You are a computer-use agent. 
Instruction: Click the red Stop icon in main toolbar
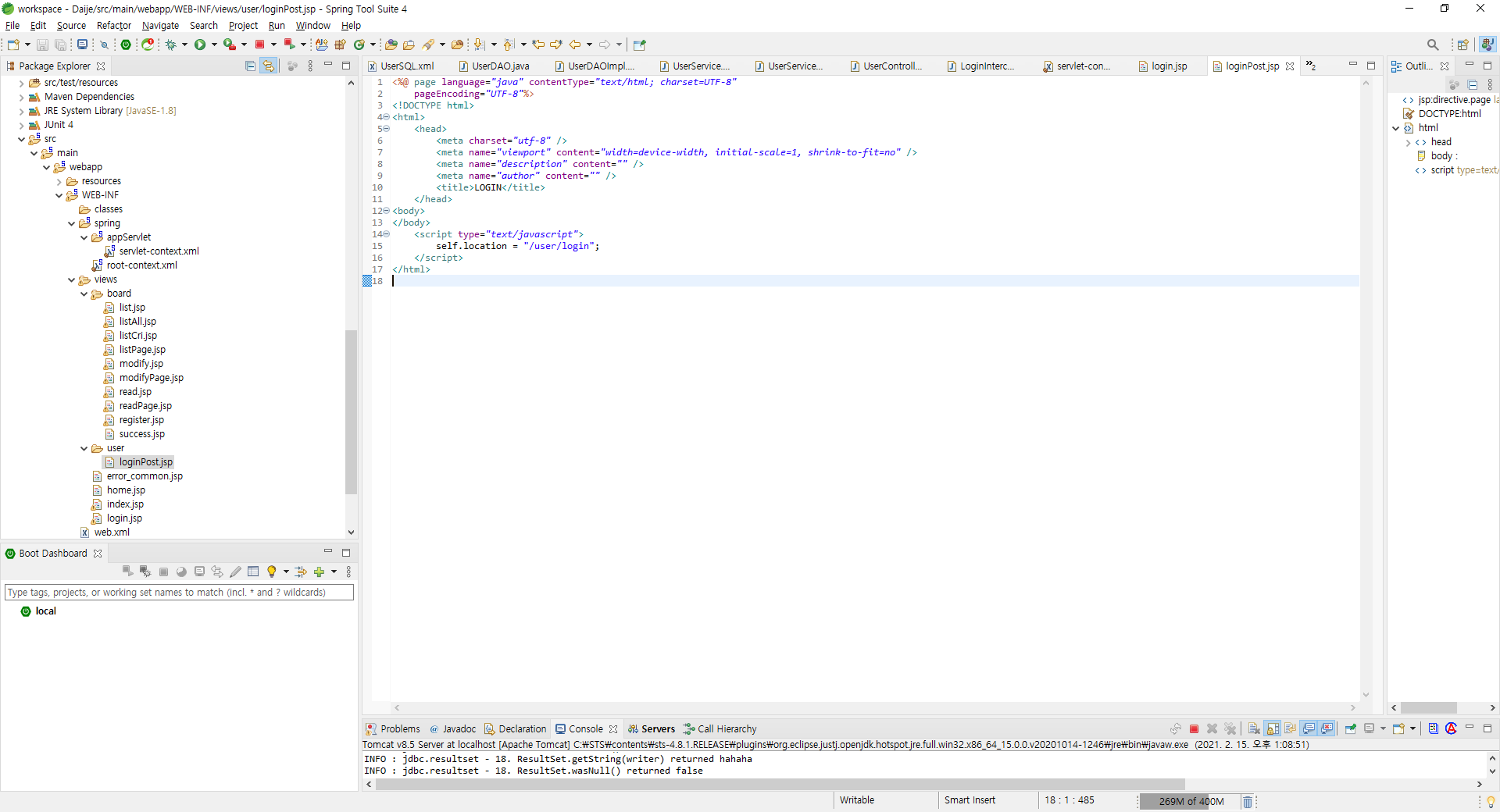coord(260,45)
